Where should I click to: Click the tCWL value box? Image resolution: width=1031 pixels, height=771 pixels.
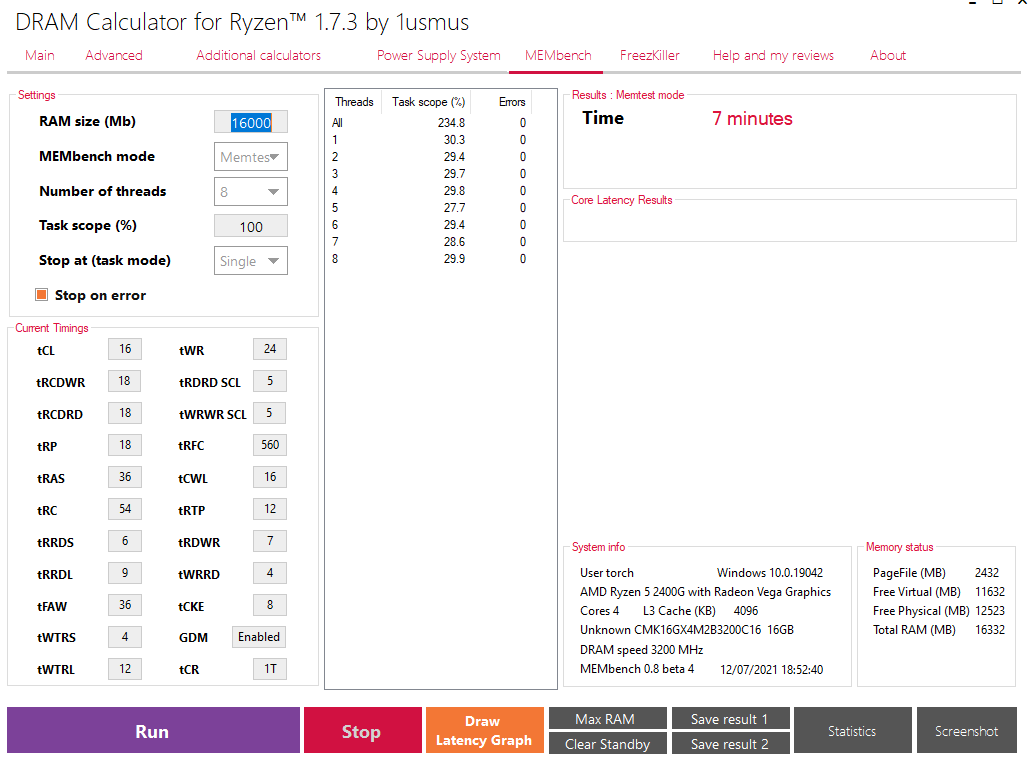[x=270, y=477]
